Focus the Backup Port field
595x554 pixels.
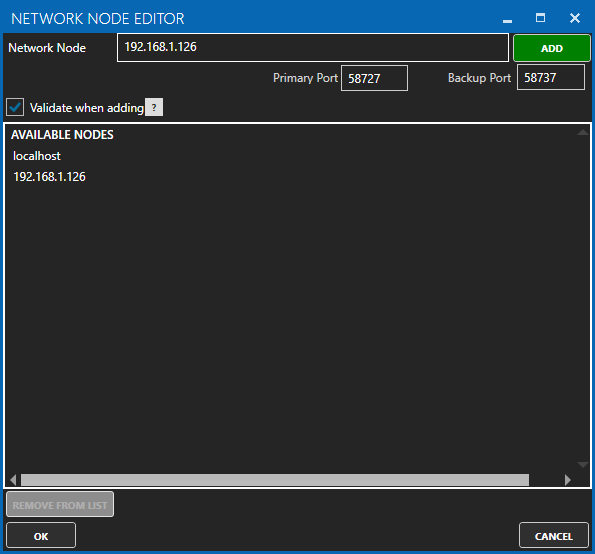coord(551,77)
